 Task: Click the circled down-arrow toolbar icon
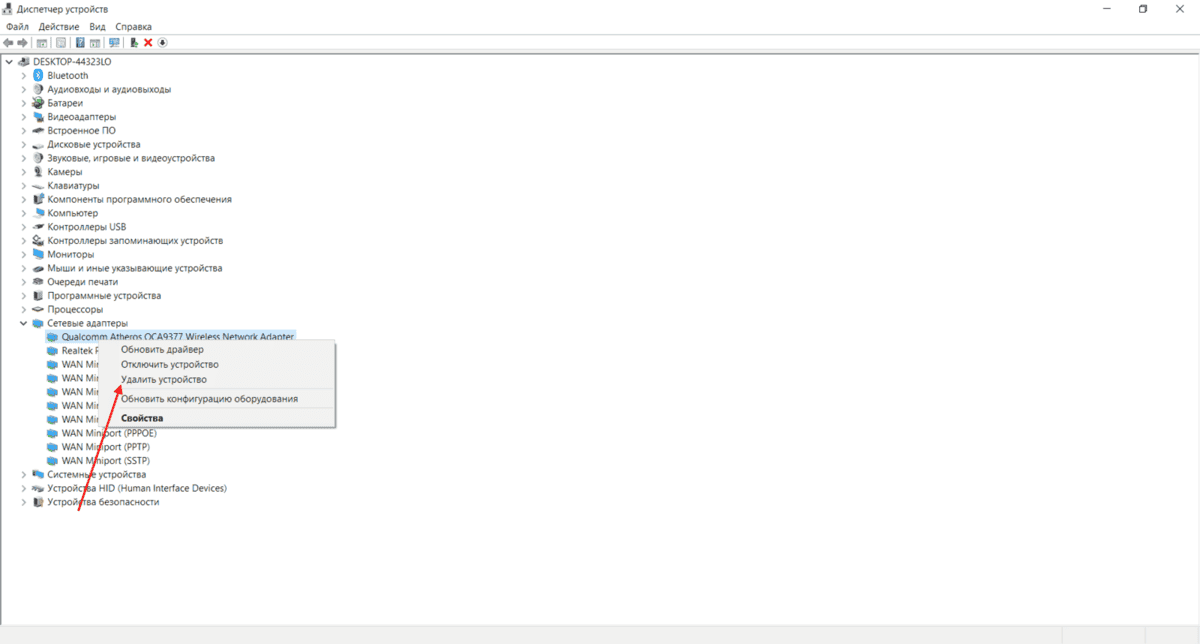162,42
